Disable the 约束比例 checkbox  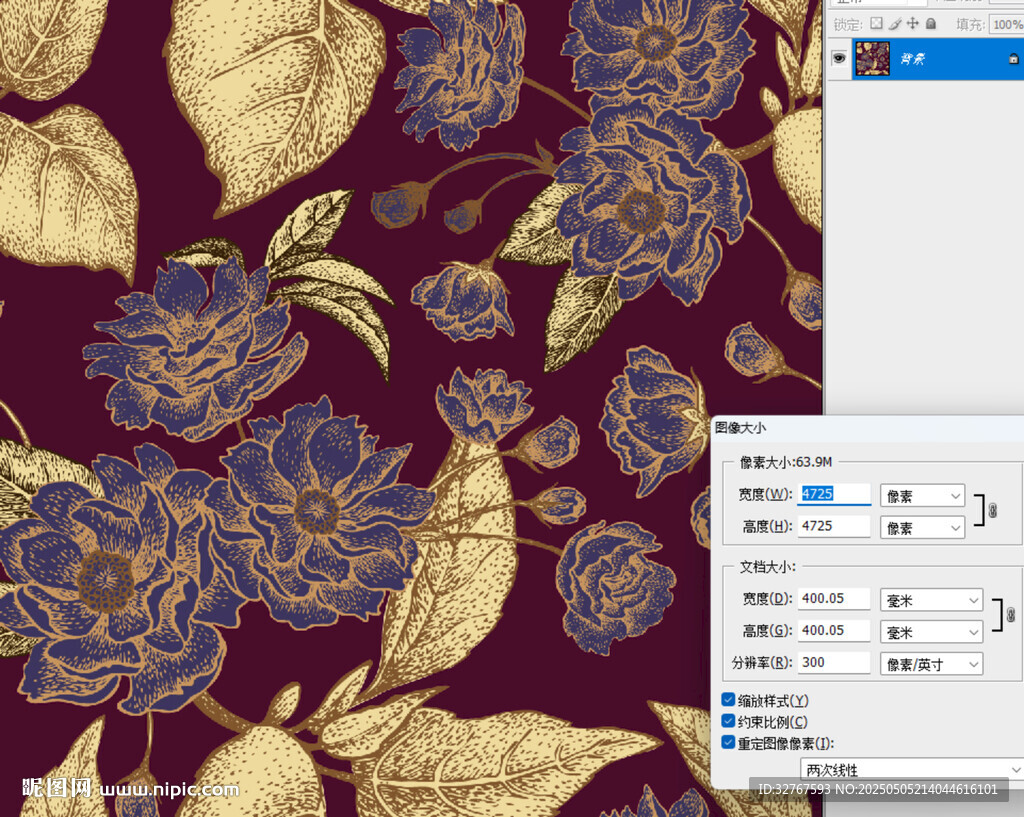pos(728,721)
